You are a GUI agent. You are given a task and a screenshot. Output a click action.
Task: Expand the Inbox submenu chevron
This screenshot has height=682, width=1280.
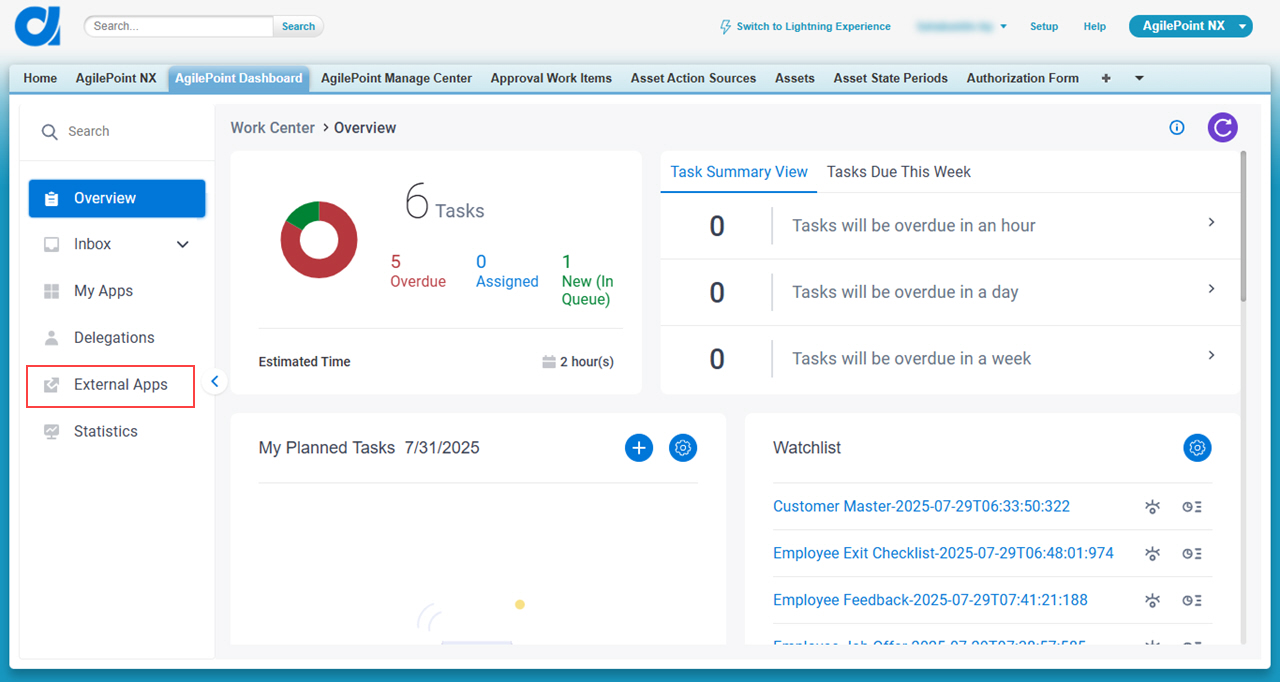[x=183, y=245]
